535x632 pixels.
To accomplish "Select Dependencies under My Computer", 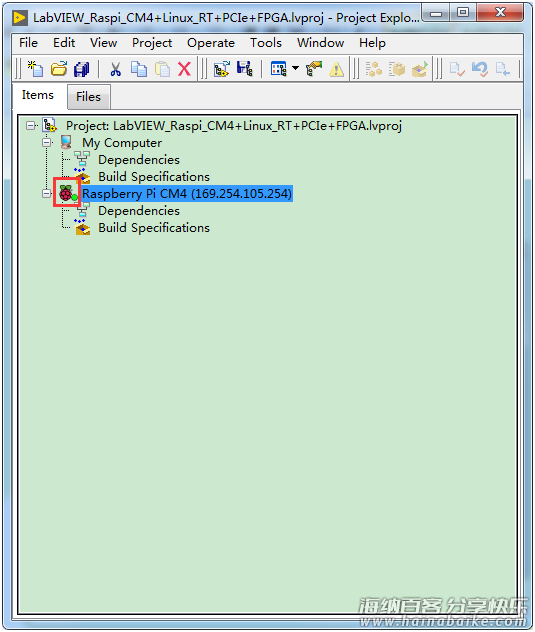I will (x=139, y=160).
